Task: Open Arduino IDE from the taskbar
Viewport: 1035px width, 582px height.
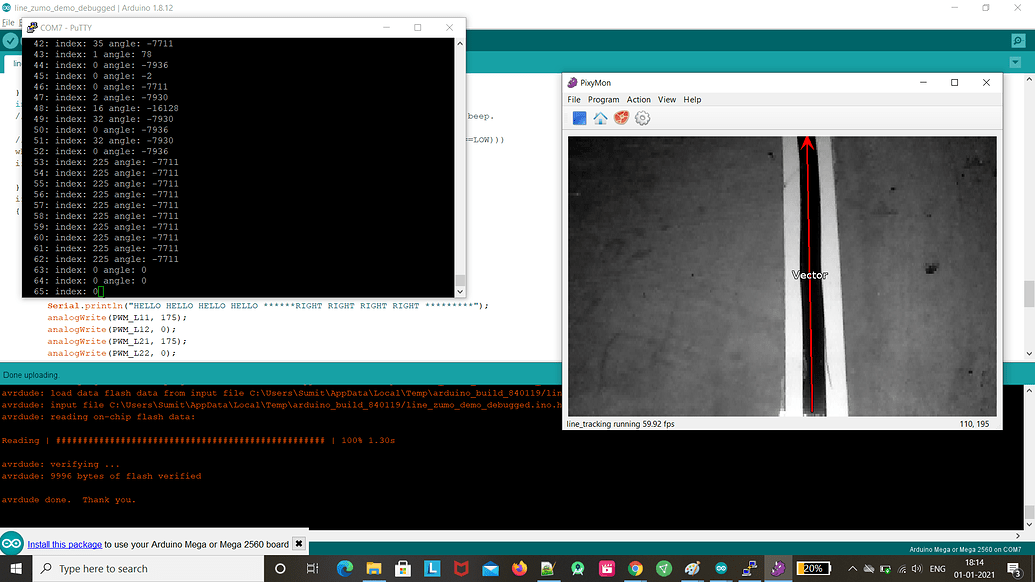Action: (x=720, y=568)
